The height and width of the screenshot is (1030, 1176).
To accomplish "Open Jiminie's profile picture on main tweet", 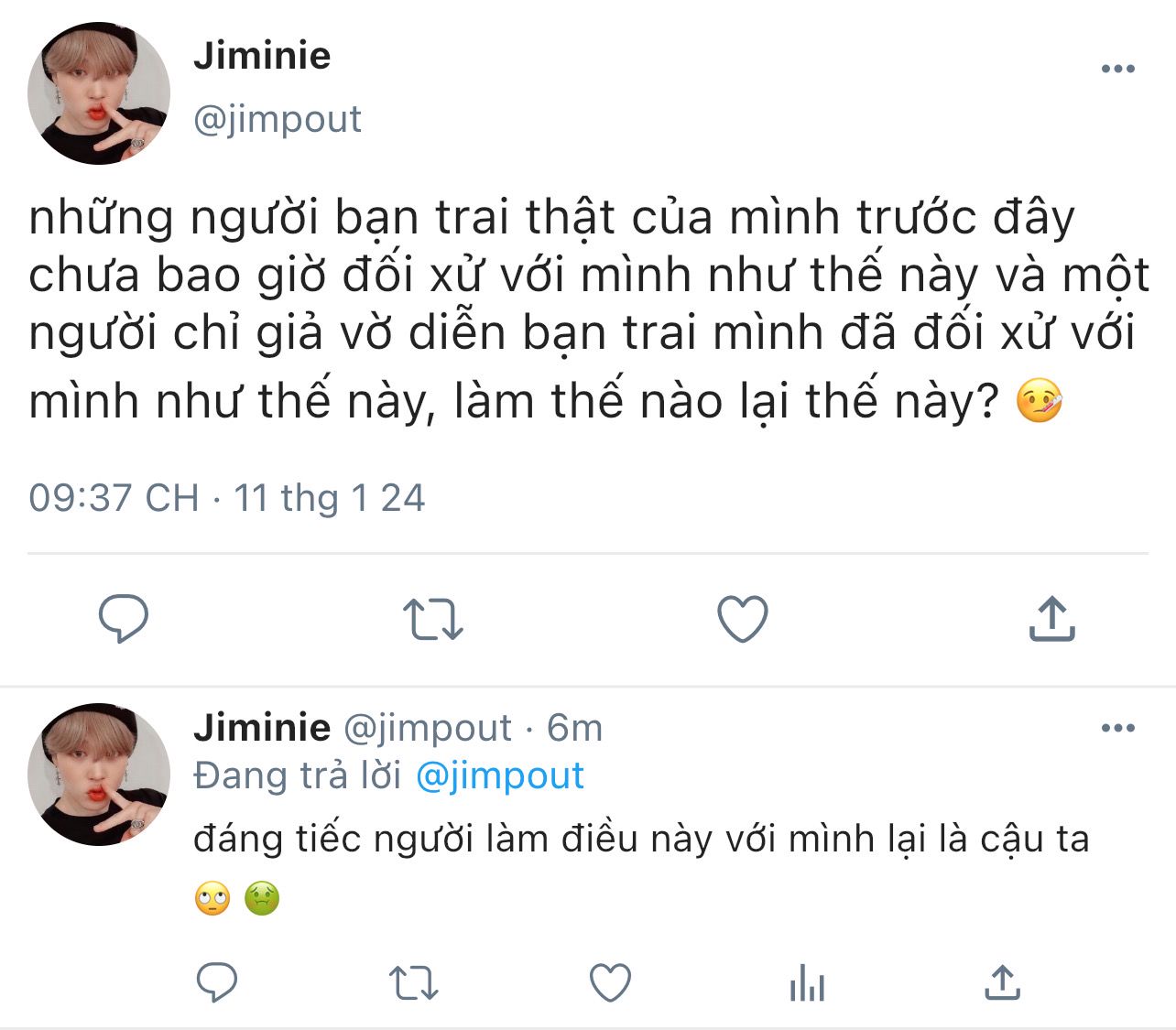I will coord(99,93).
